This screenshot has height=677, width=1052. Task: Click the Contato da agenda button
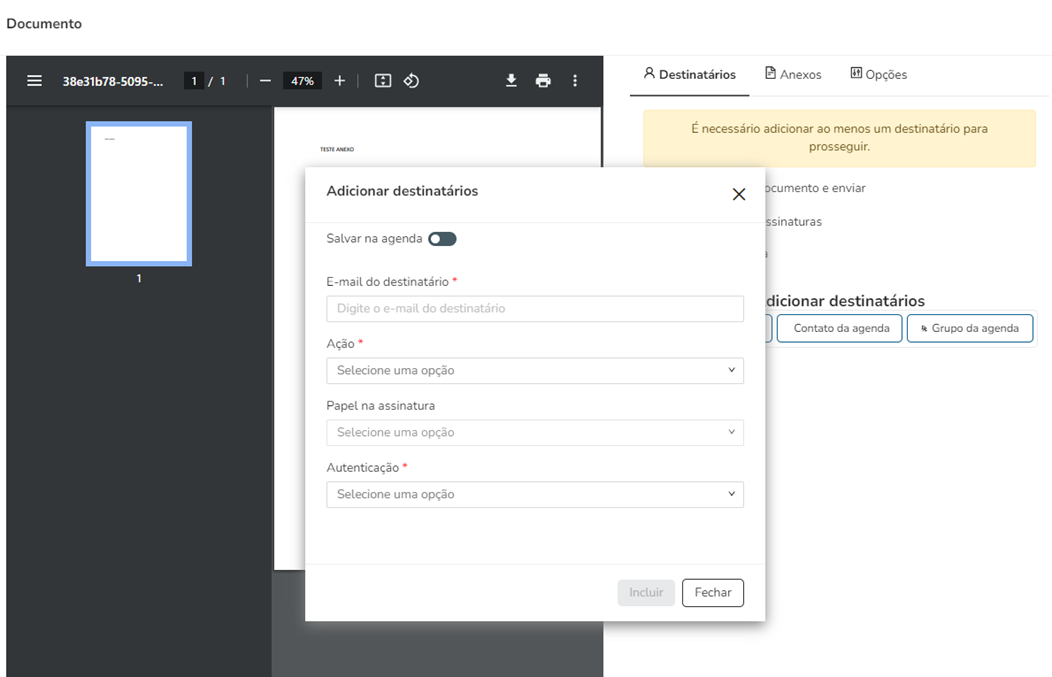[x=840, y=329]
